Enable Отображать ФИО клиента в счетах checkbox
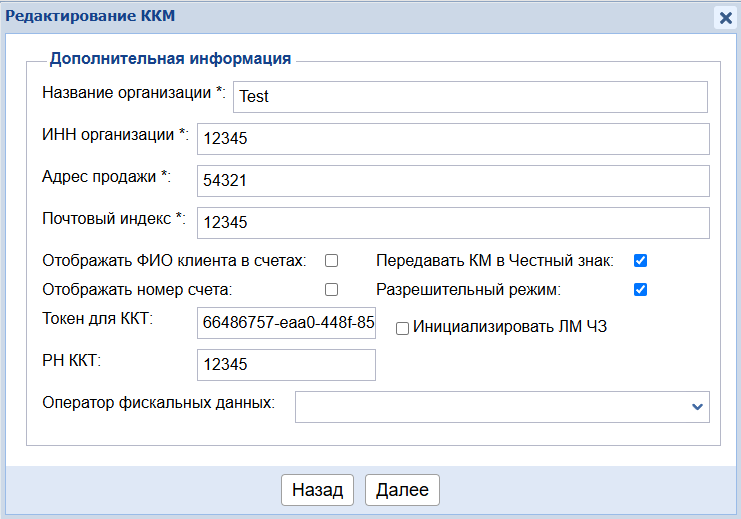 click(x=331, y=261)
